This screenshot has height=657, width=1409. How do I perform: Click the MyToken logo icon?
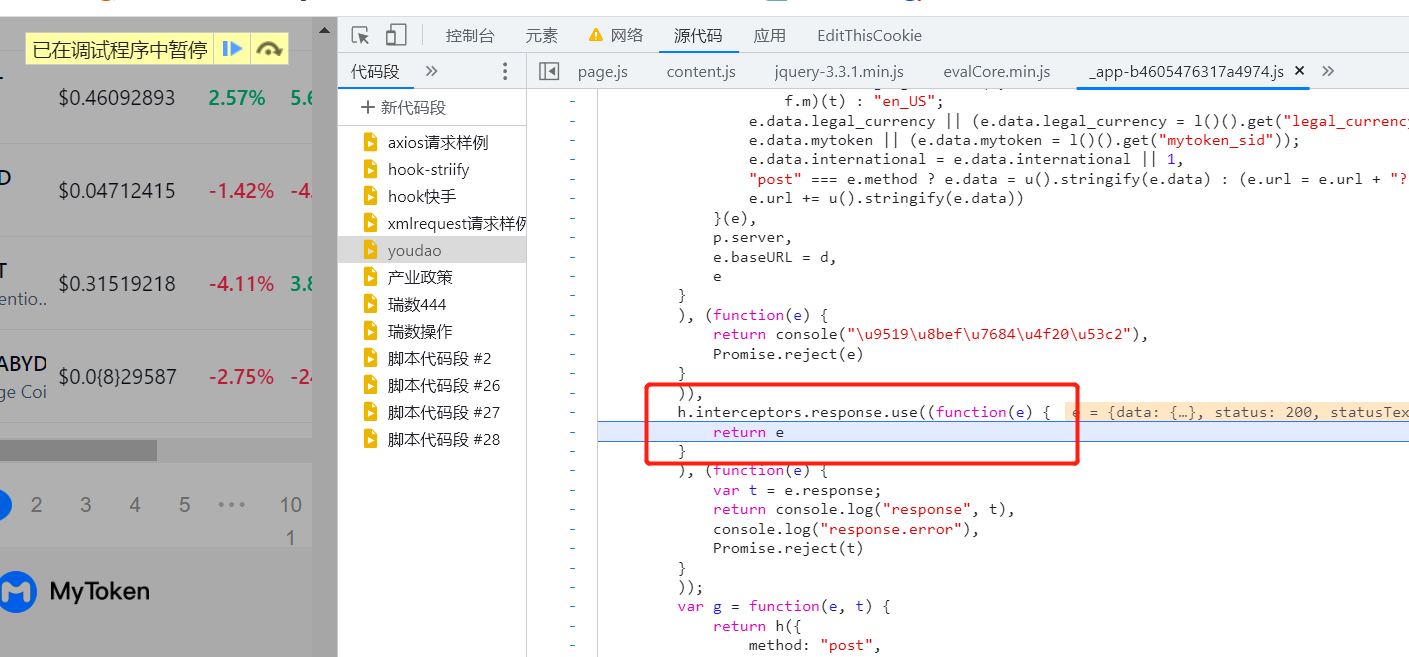click(x=17, y=592)
